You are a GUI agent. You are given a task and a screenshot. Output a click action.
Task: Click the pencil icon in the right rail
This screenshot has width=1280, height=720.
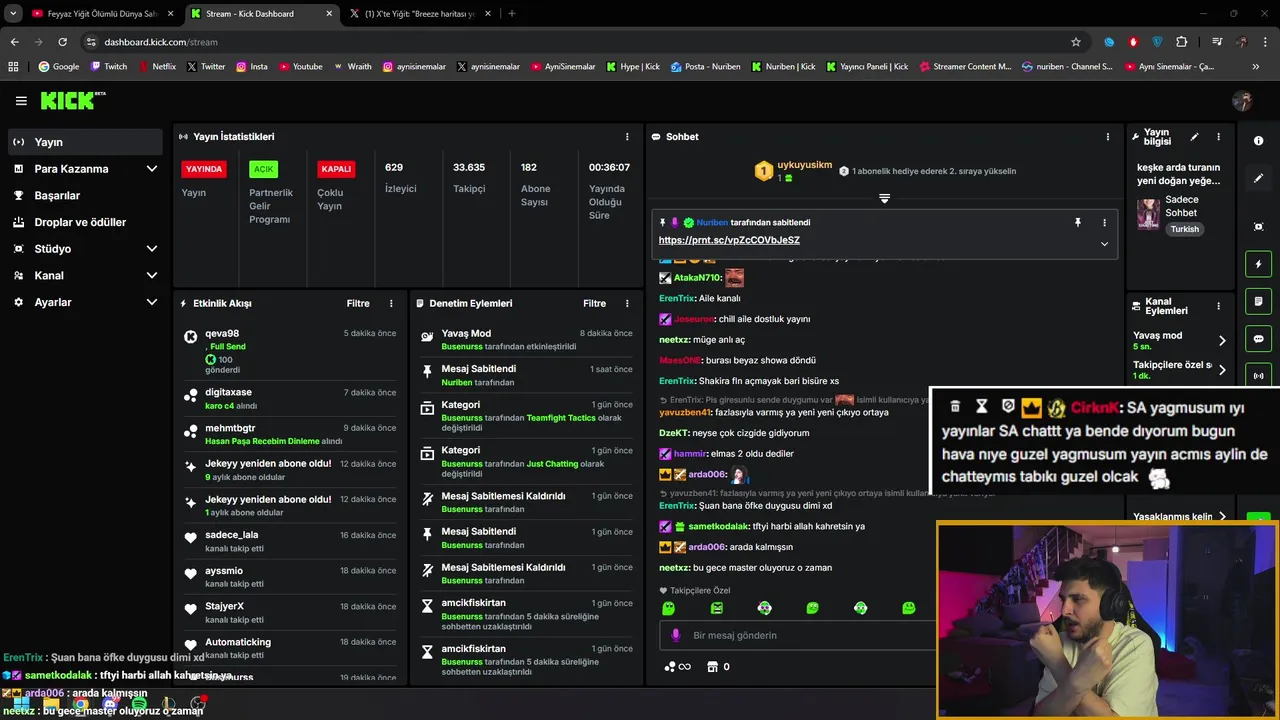click(x=1258, y=178)
